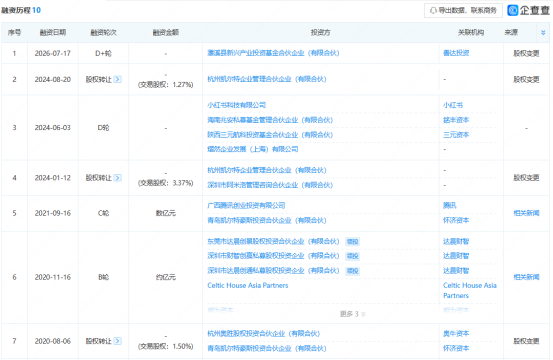Open equity transfer details for 2024-08-20 row

[118, 79]
